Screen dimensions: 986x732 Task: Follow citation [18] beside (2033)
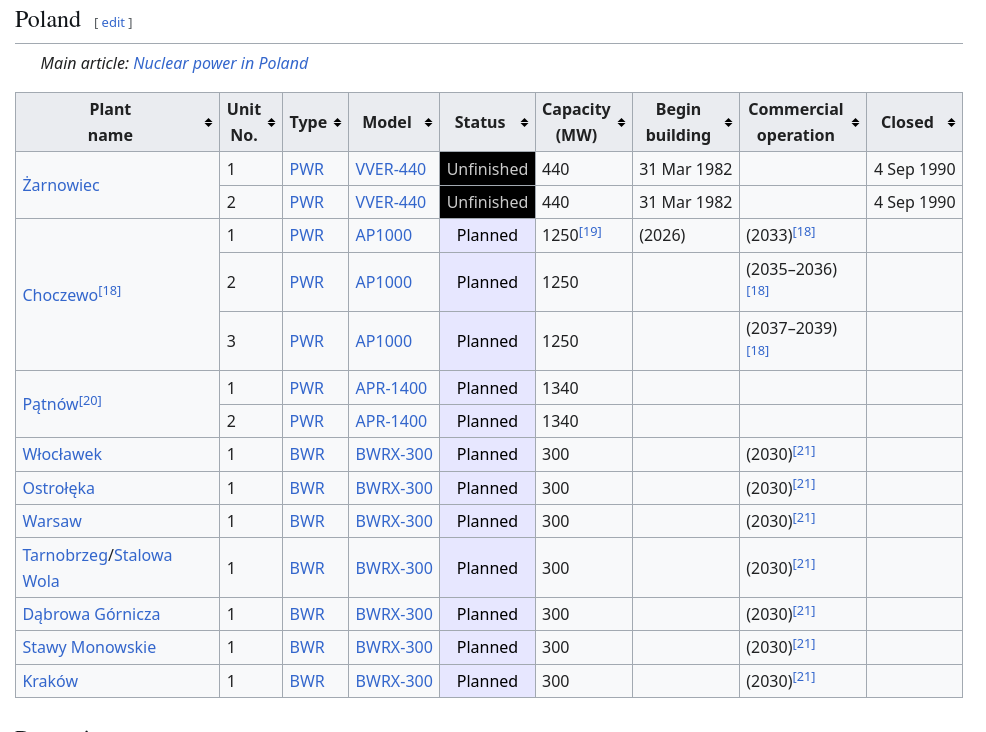(804, 232)
